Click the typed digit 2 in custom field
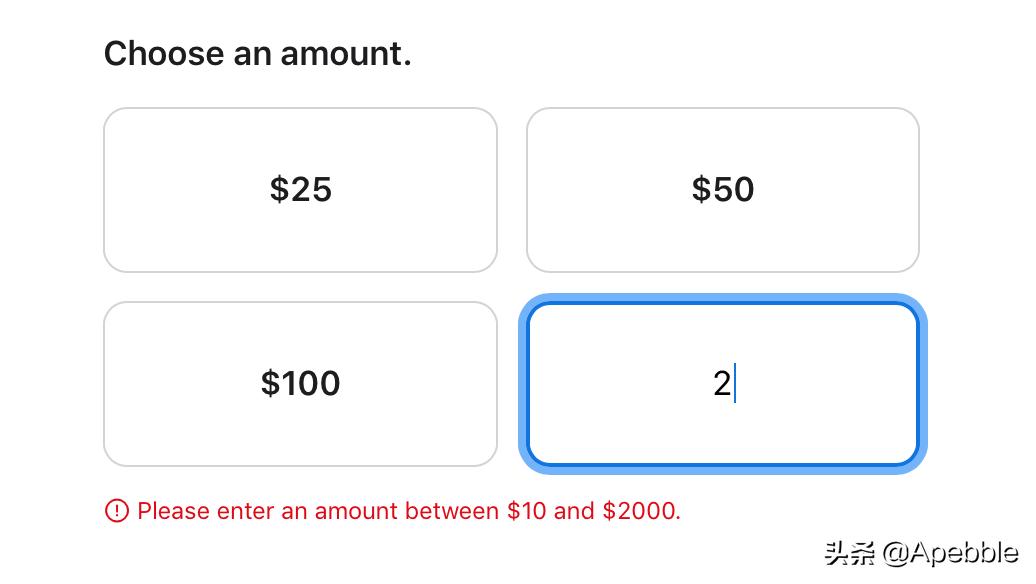This screenshot has height=584, width=1036. tap(722, 384)
